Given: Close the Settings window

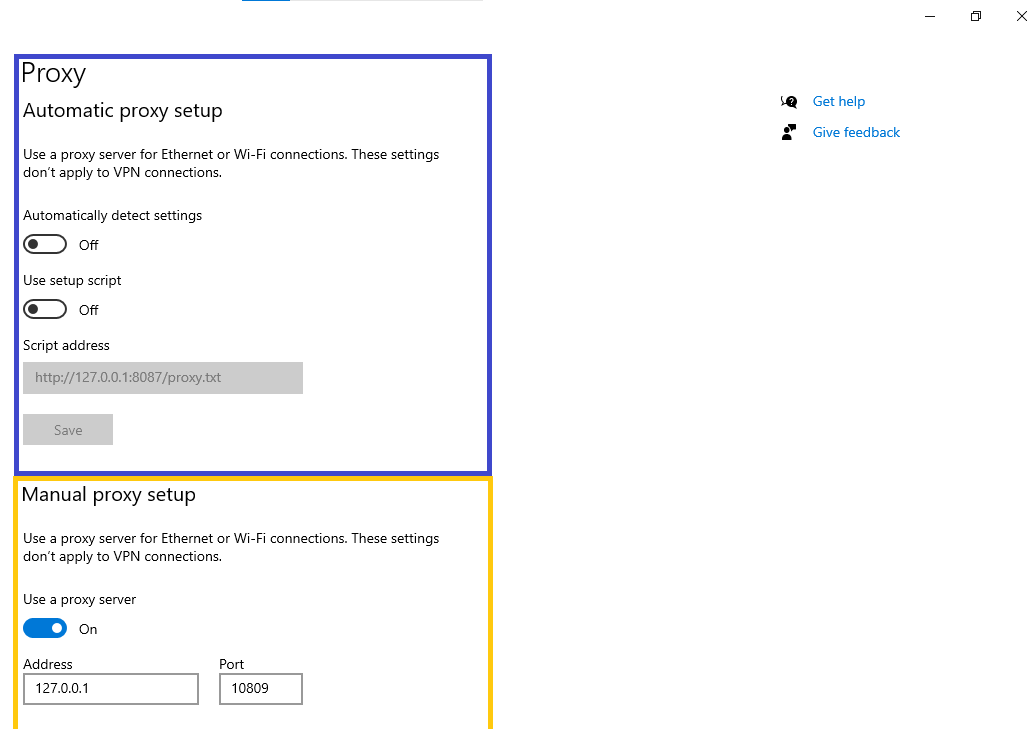Looking at the screenshot, I should [x=1021, y=16].
